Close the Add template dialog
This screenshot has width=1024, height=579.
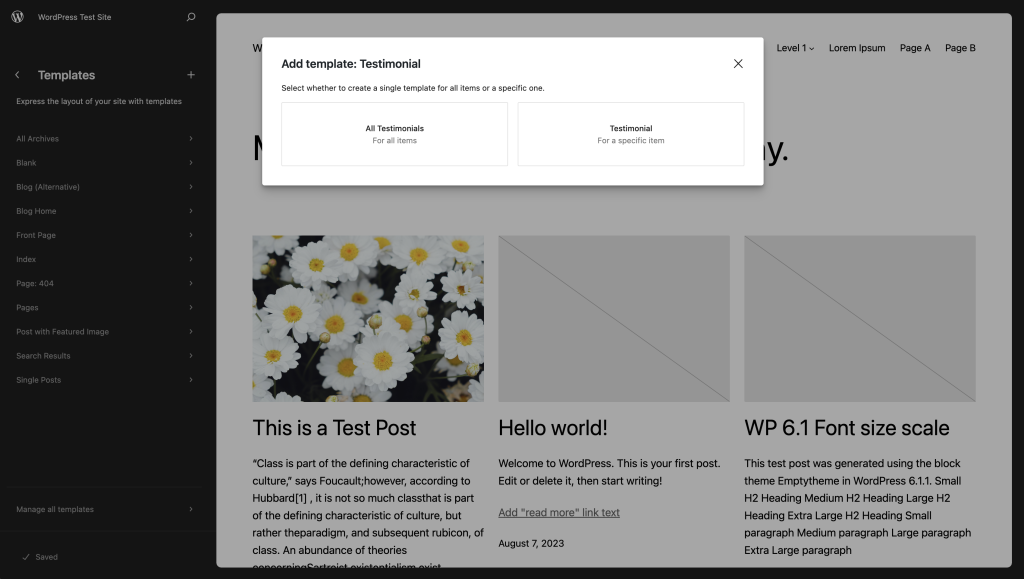click(x=738, y=64)
